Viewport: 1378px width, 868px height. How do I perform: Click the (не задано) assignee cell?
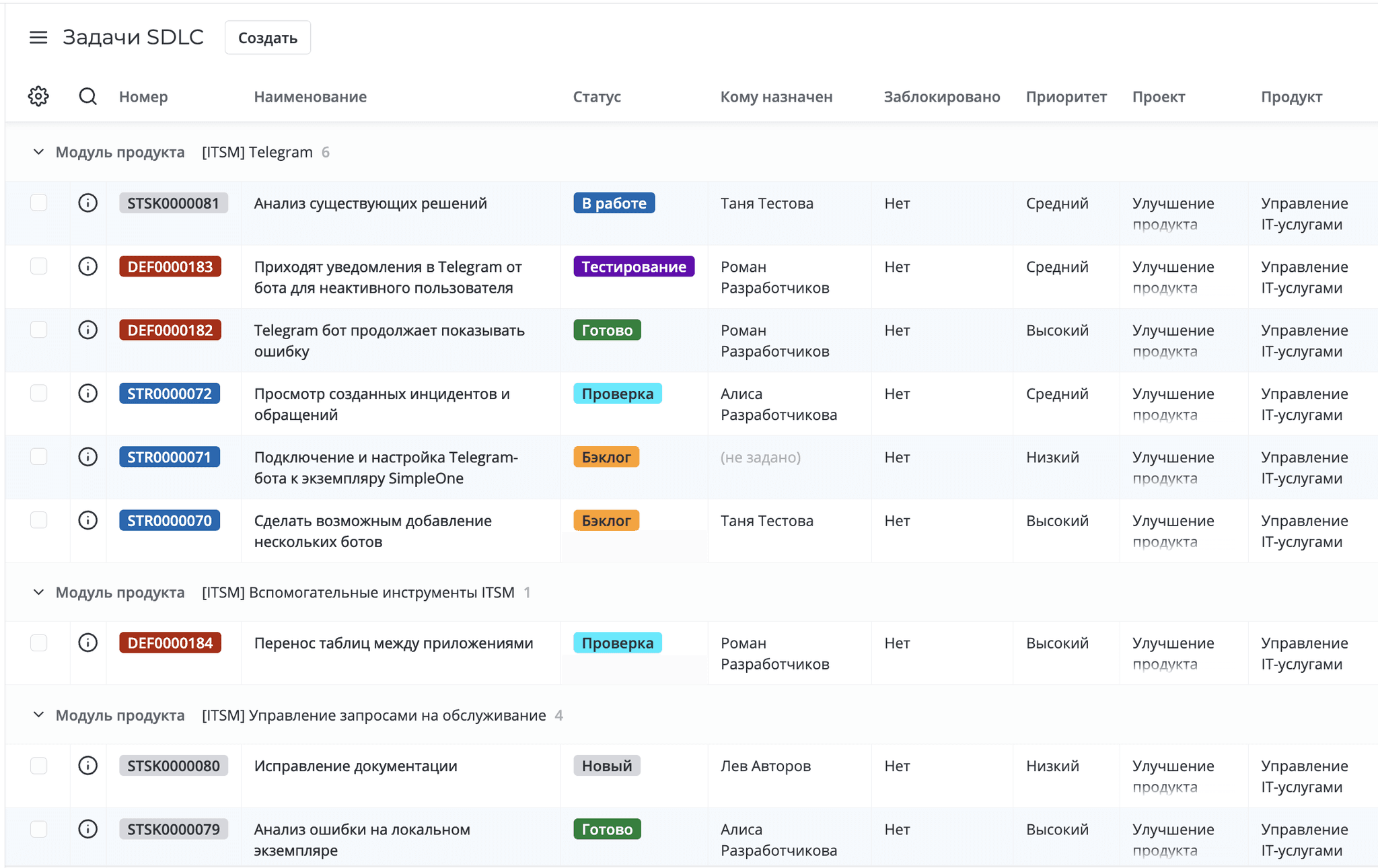pos(760,457)
